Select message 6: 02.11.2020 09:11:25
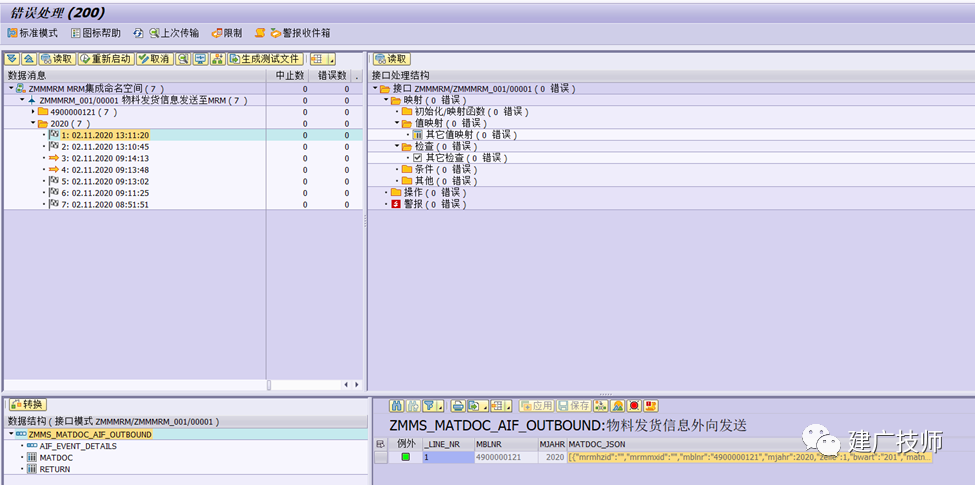Screen dimensions: 975x485 pyautogui.click(x=104, y=193)
